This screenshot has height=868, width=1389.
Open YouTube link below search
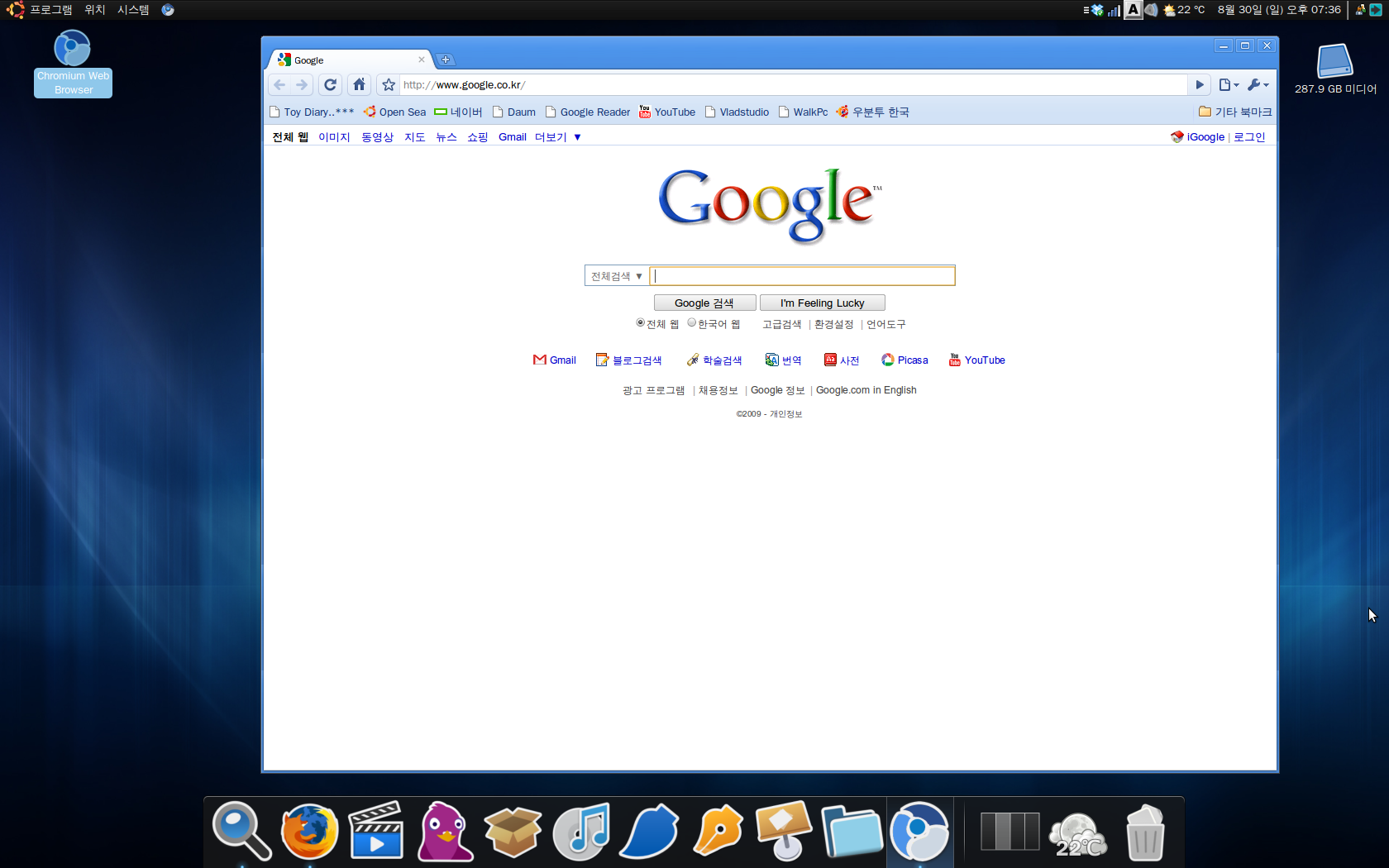[977, 360]
